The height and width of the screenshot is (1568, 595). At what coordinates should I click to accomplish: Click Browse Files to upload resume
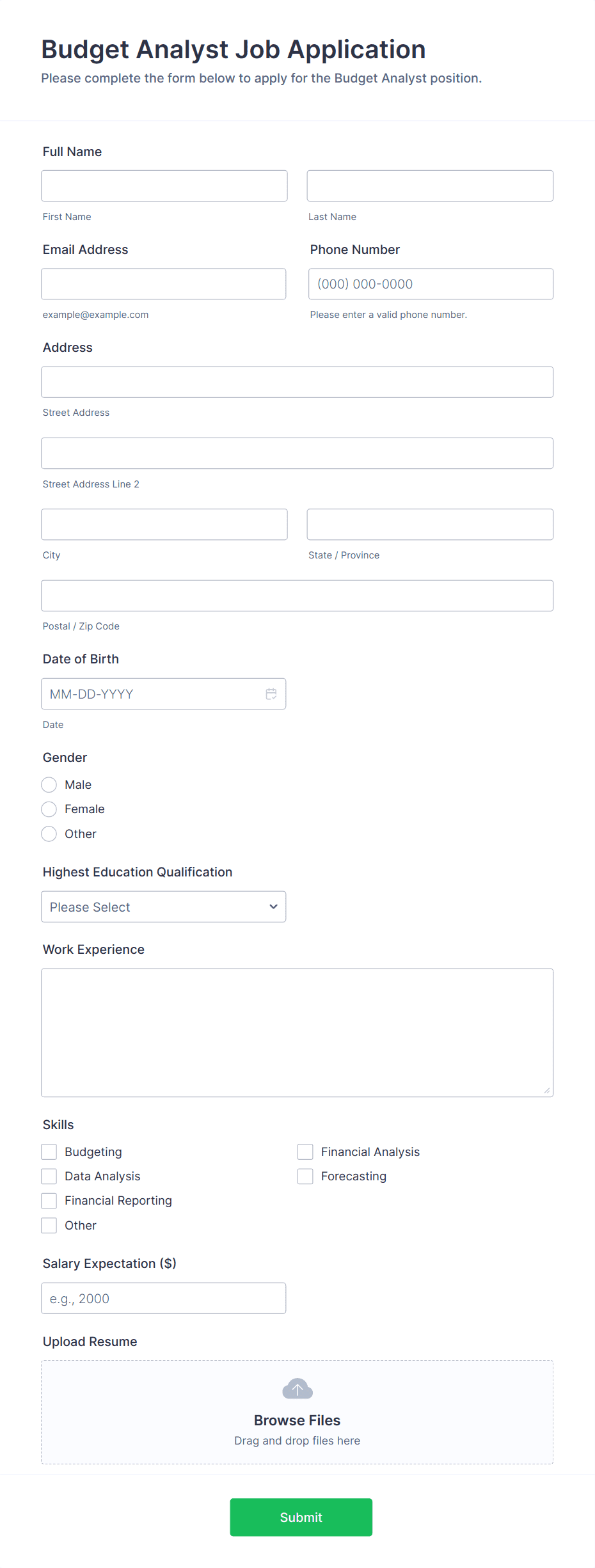tap(297, 1420)
